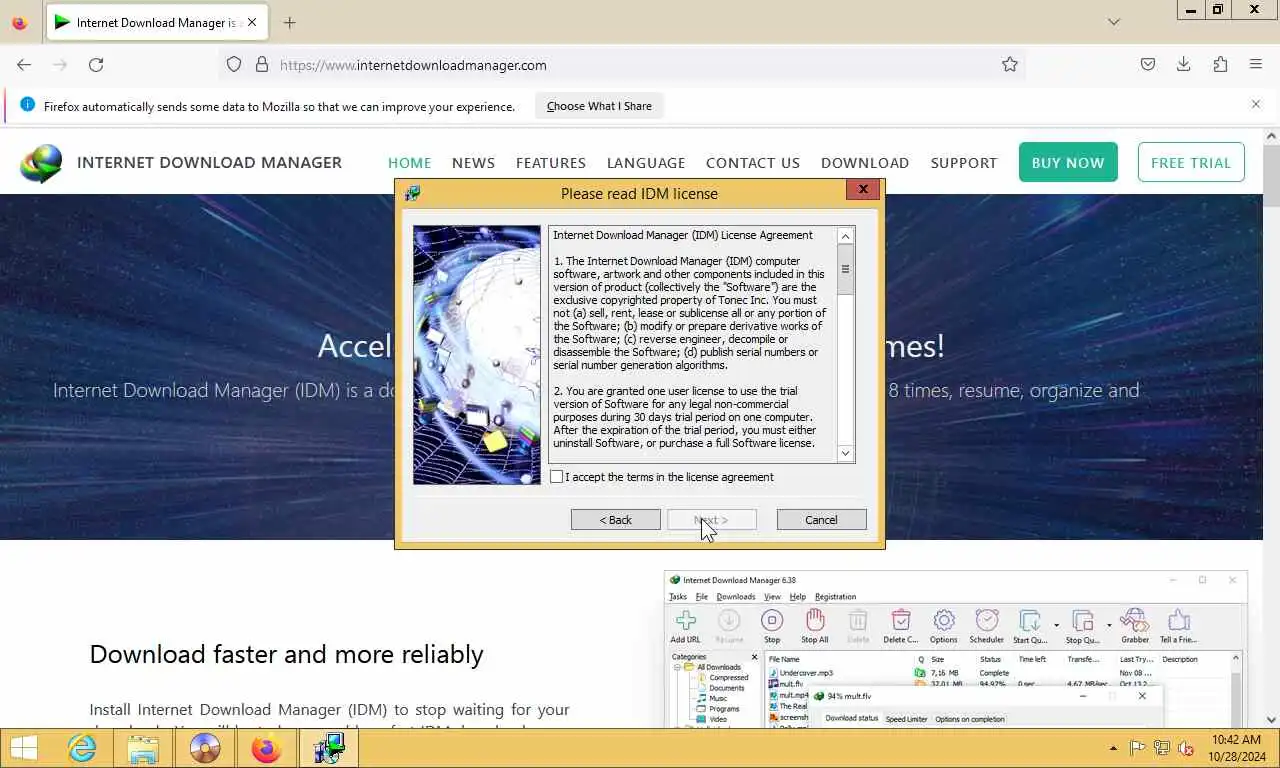The image size is (1280, 768).
Task: Click Delete C... icon in screenshot
Action: pyautogui.click(x=901, y=627)
